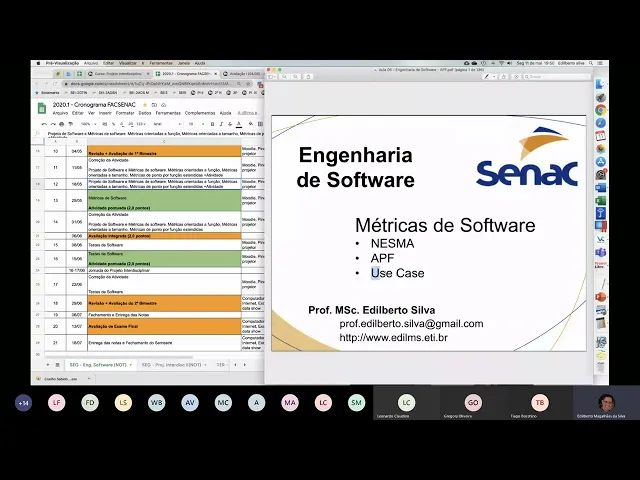Open the Ferramentas menu in macOS menu bar
This screenshot has height=480, width=640.
(x=161, y=63)
